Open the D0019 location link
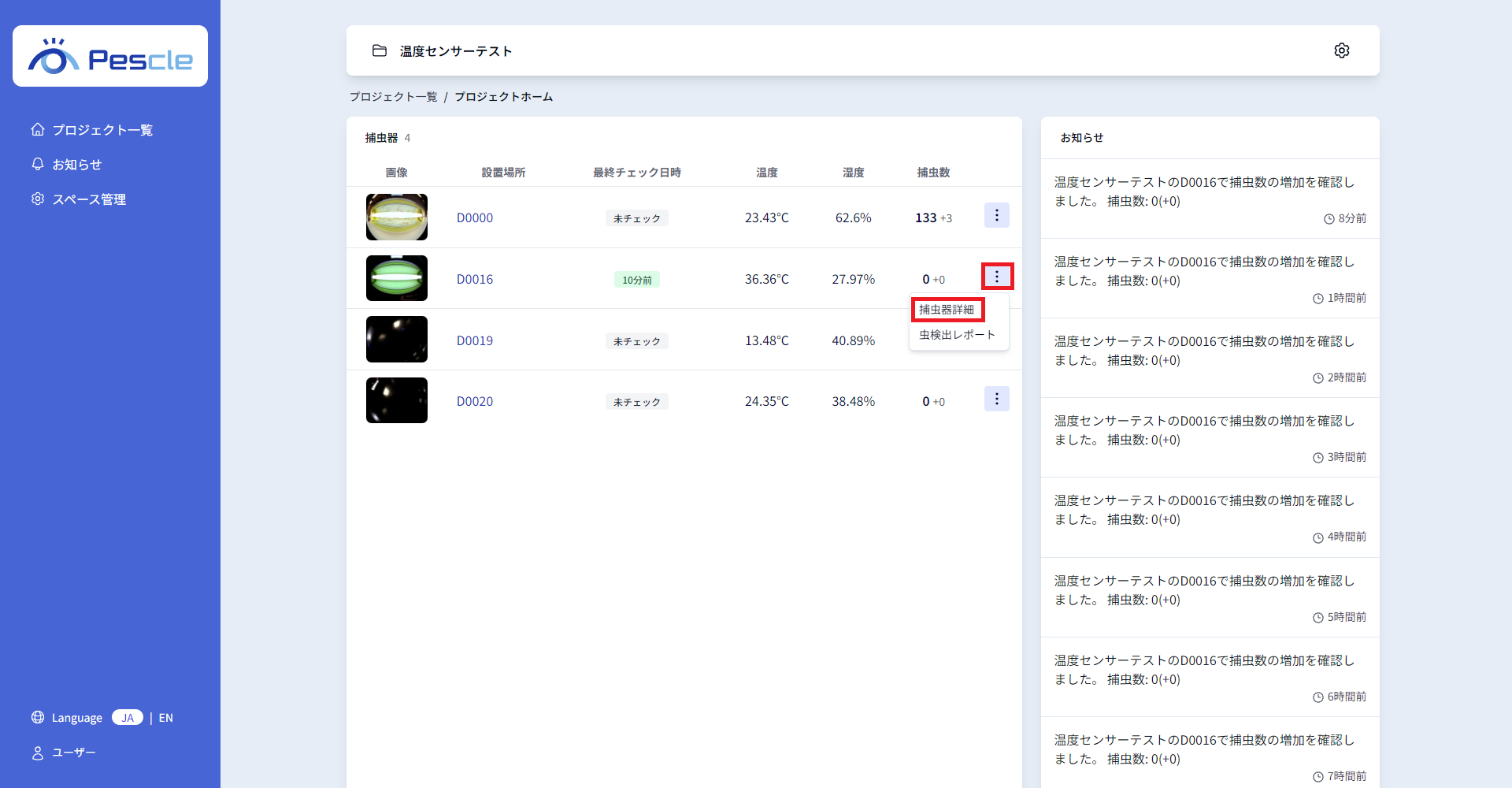 coord(475,340)
